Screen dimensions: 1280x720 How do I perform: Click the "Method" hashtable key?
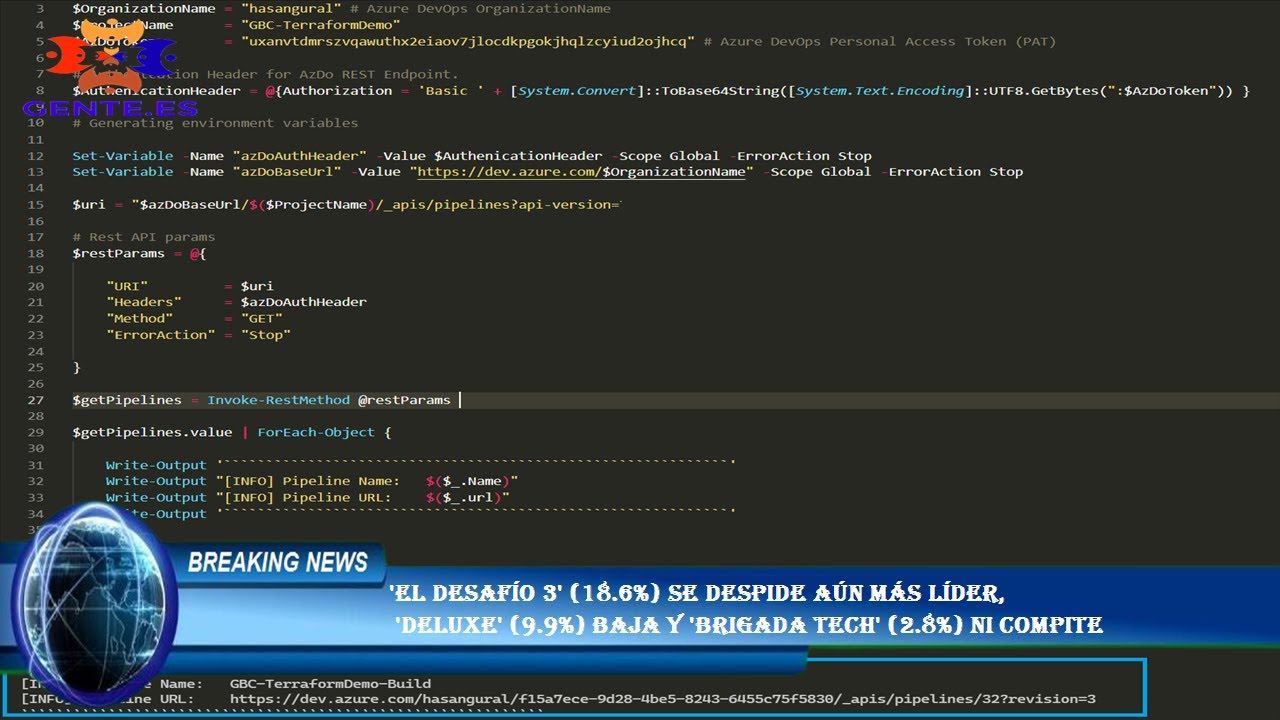(x=140, y=319)
